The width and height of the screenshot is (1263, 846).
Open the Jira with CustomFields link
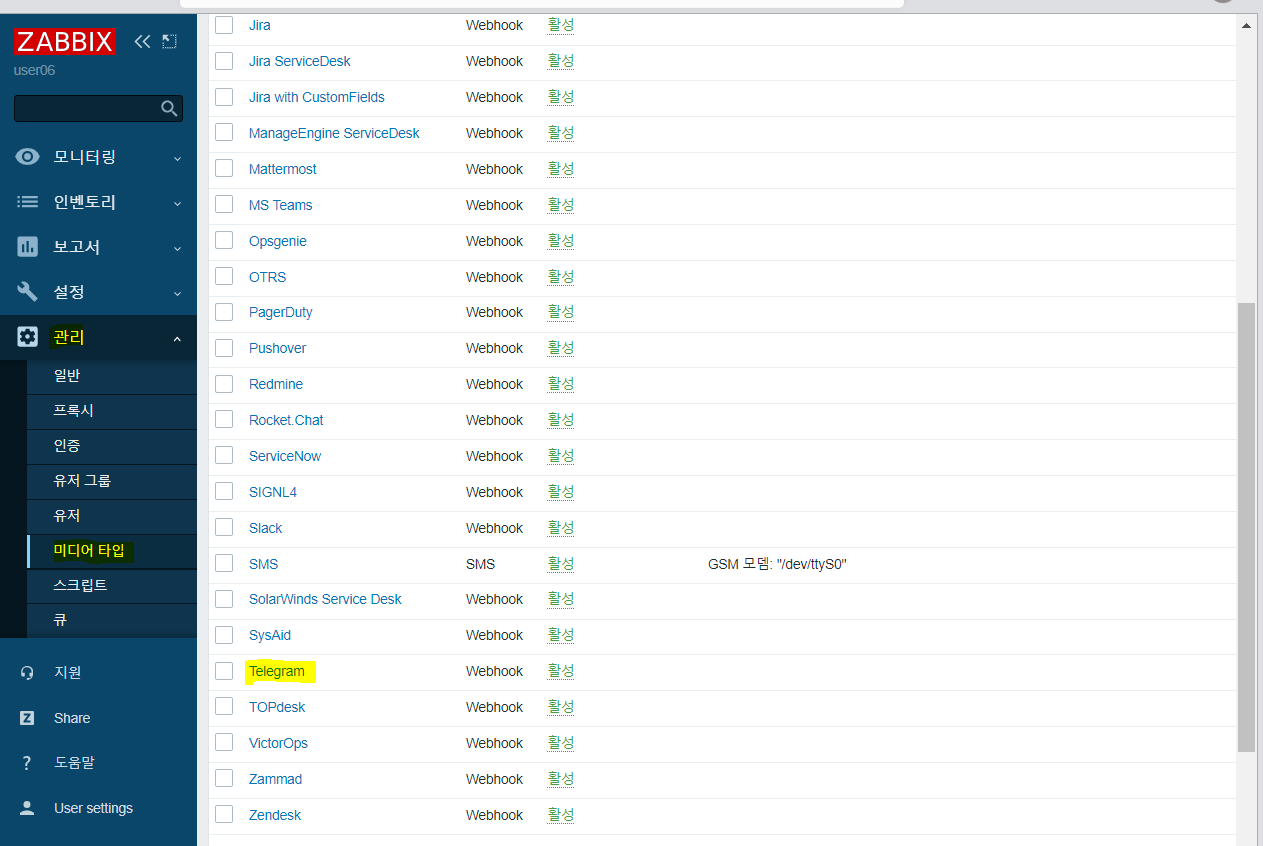coord(317,97)
